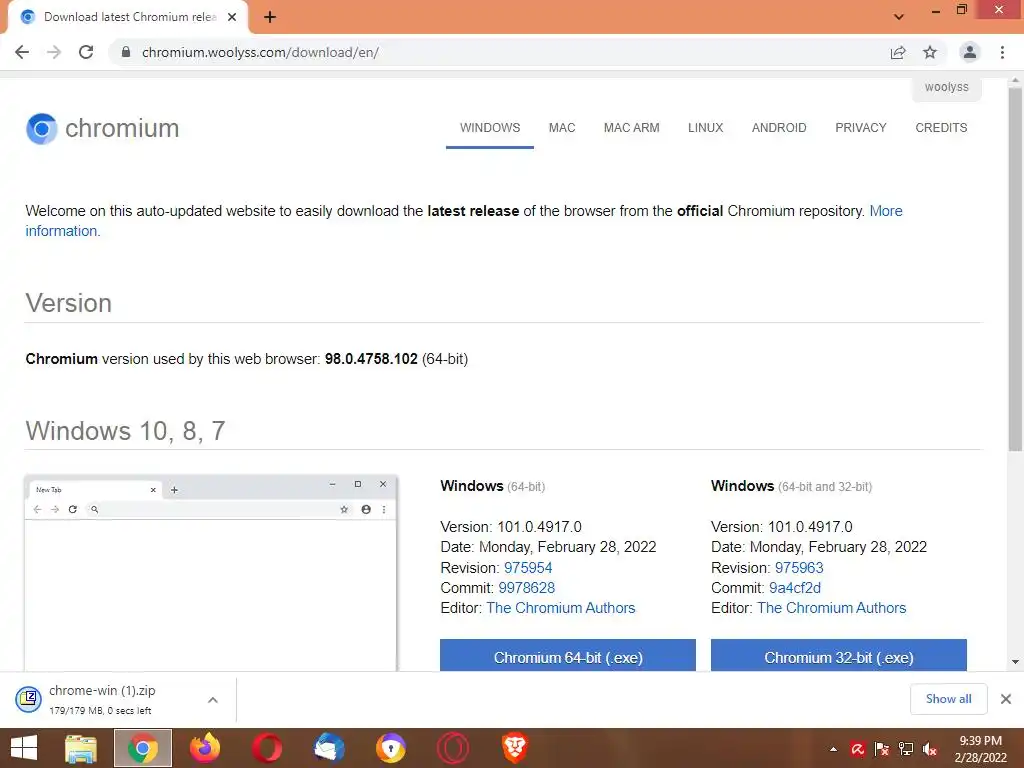
Task: Open the PRIVACY page
Action: [x=861, y=128]
